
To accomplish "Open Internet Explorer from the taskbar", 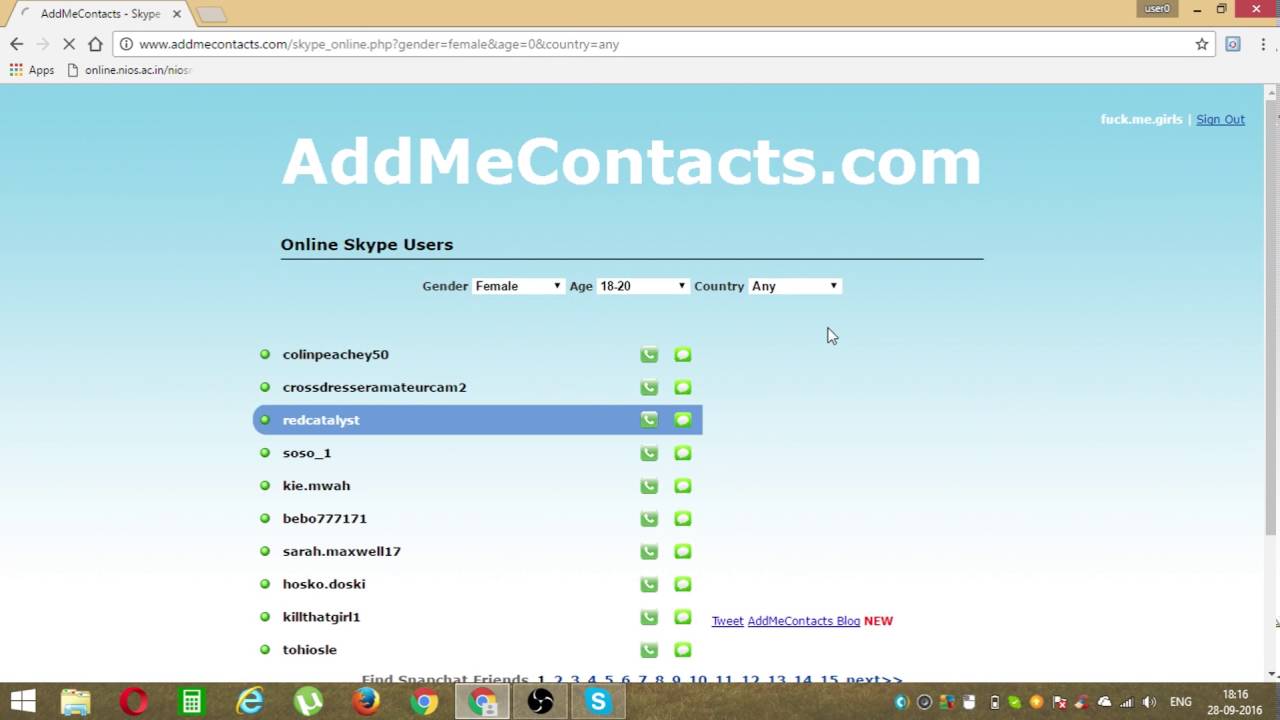I will [250, 701].
